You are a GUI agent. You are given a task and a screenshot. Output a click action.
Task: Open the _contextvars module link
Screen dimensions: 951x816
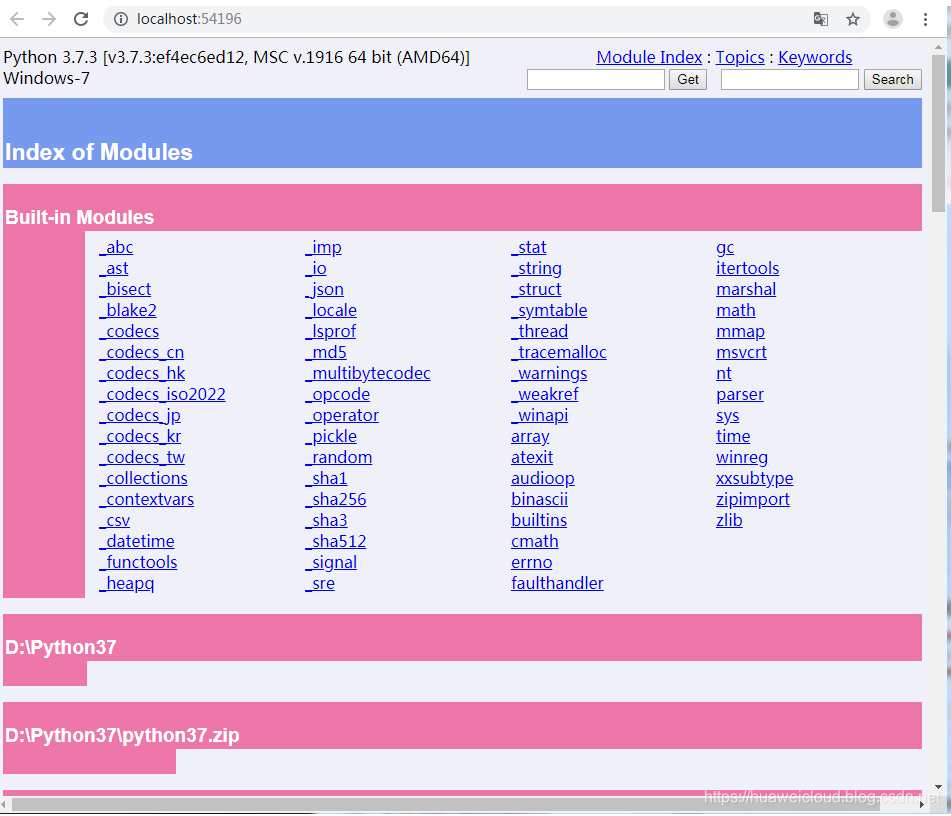[x=147, y=499]
